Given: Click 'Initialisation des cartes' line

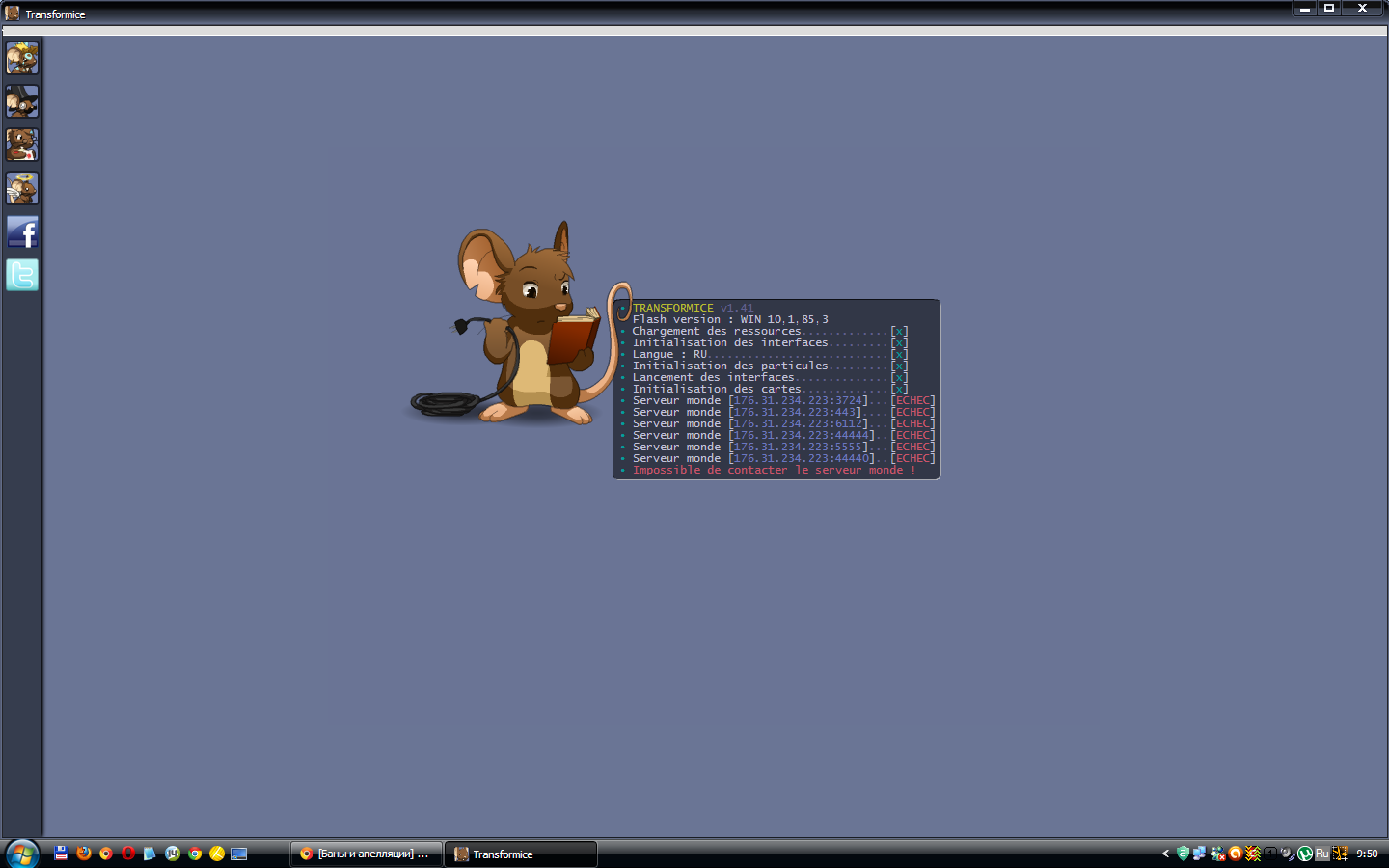Looking at the screenshot, I should click(x=770, y=389).
